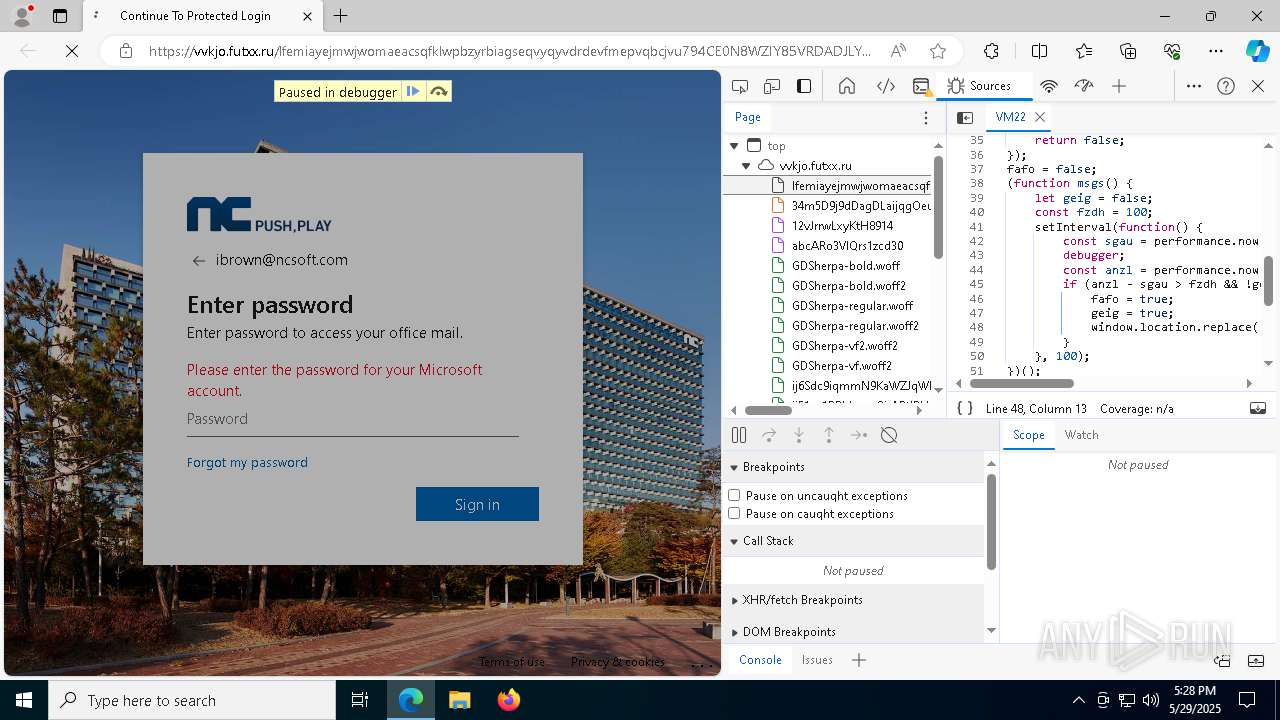Toggle device emulation in DevTools
The image size is (1280, 720).
point(772,86)
